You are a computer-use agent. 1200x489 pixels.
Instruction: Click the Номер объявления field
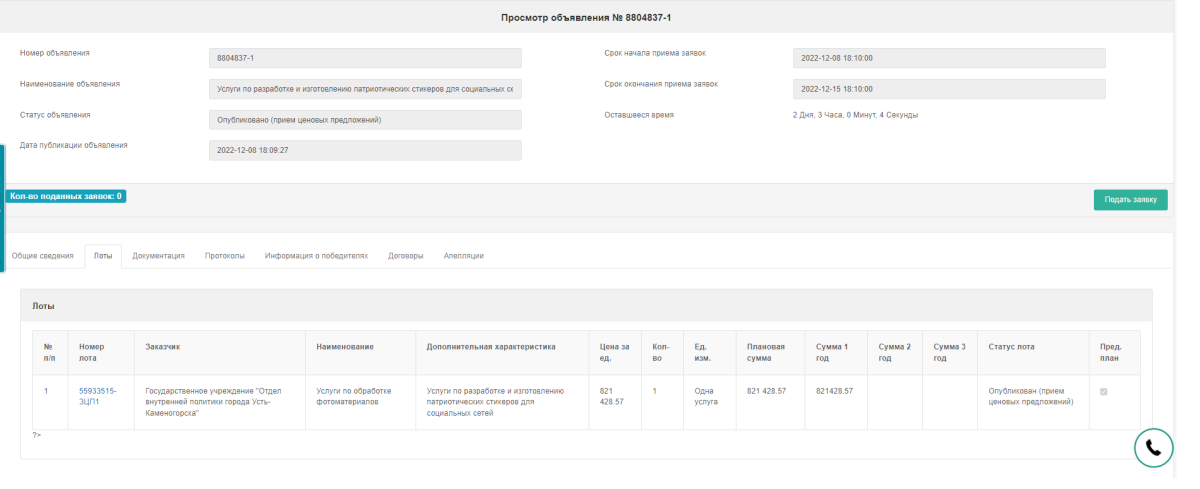click(x=365, y=58)
